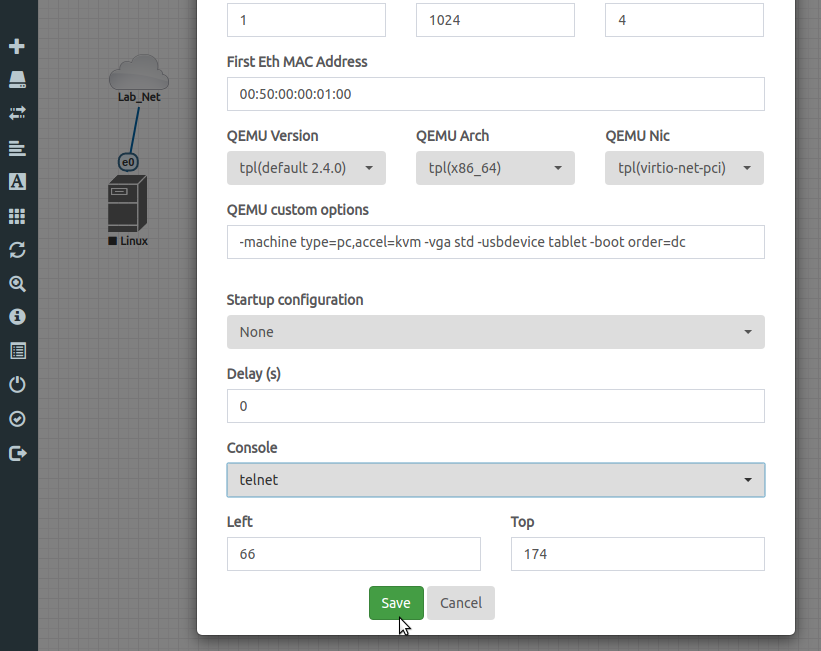Click the magnifier zoom icon in sidebar
The image size is (821, 651).
17,283
